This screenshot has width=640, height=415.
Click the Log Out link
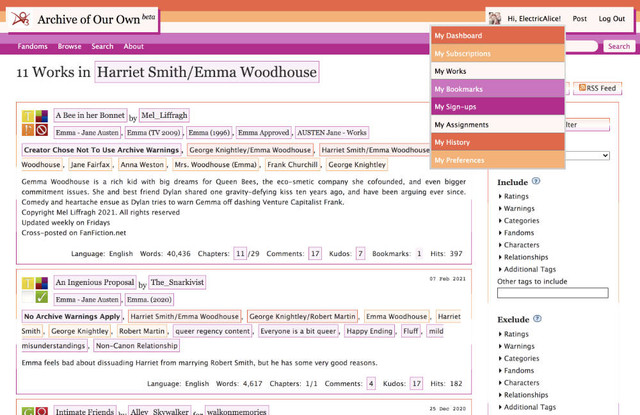coord(611,19)
